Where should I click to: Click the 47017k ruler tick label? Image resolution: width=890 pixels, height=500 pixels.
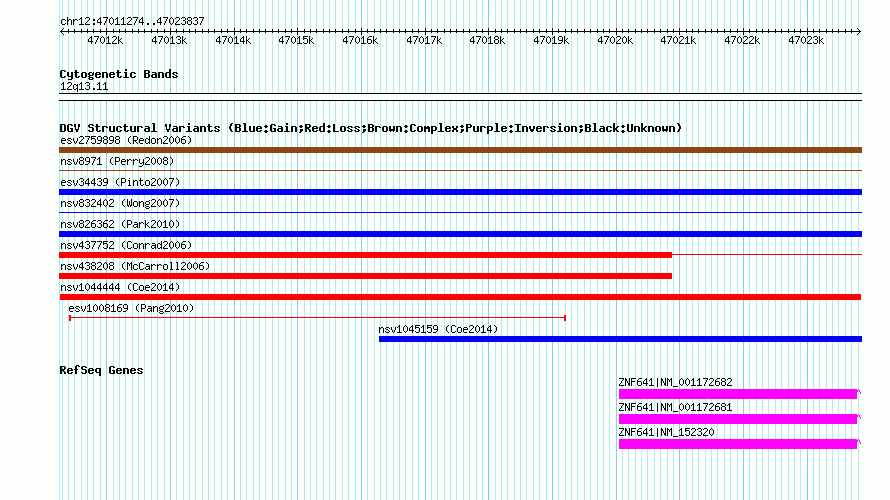425,40
